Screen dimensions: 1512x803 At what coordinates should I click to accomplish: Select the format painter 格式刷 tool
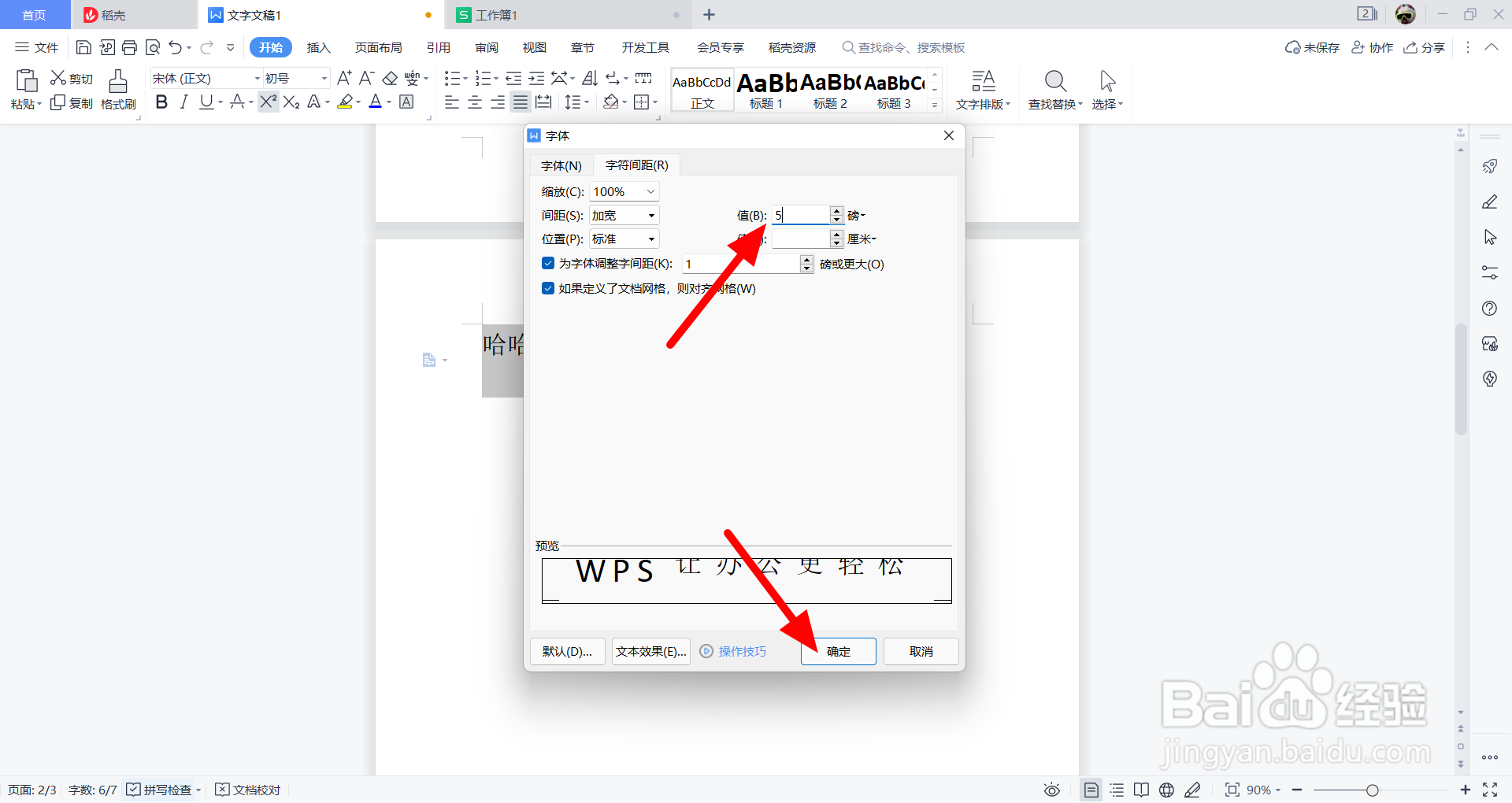pos(117,89)
